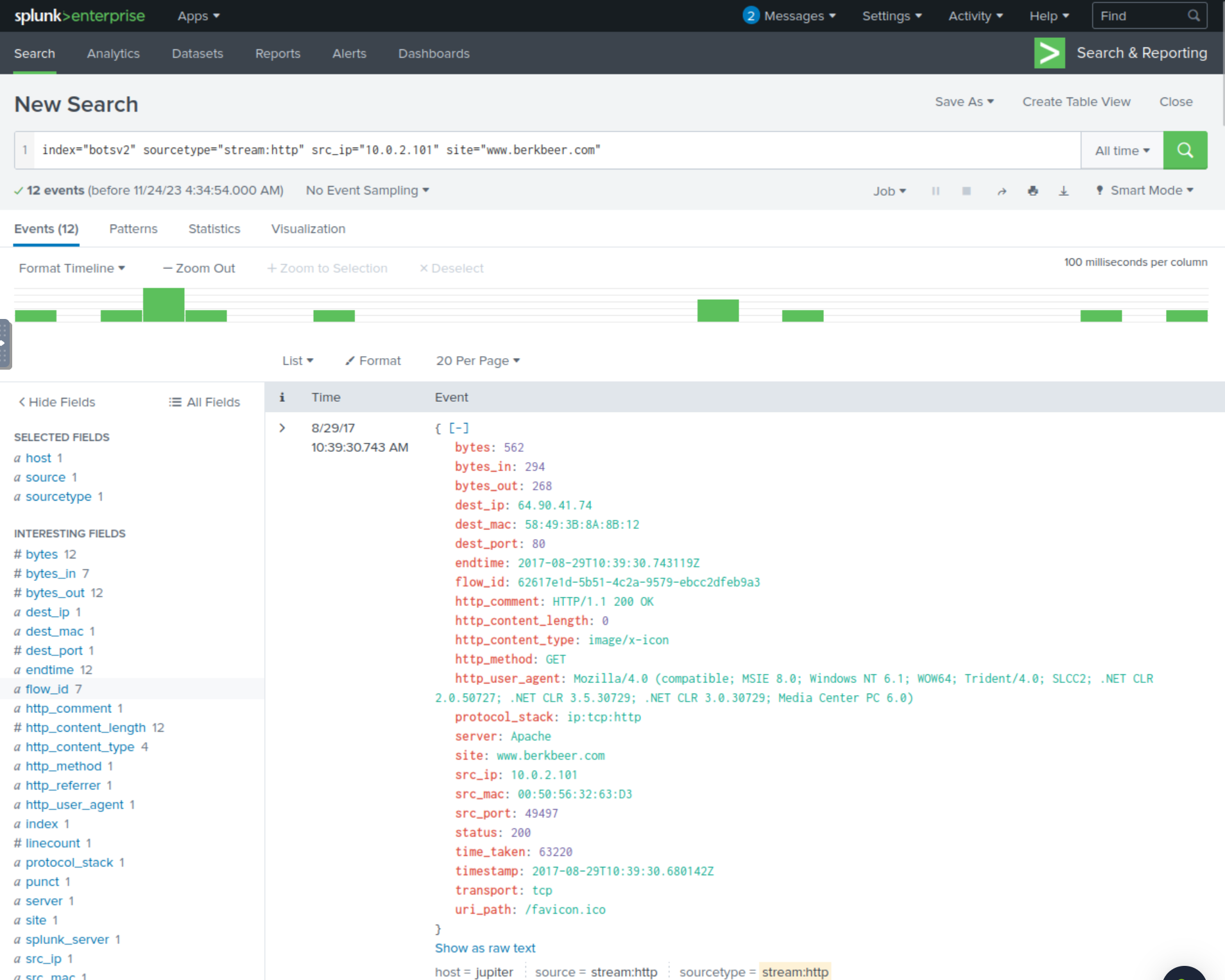Viewport: 1225px width, 980px height.
Task: Switch to the Patterns tab
Action: [x=133, y=229]
